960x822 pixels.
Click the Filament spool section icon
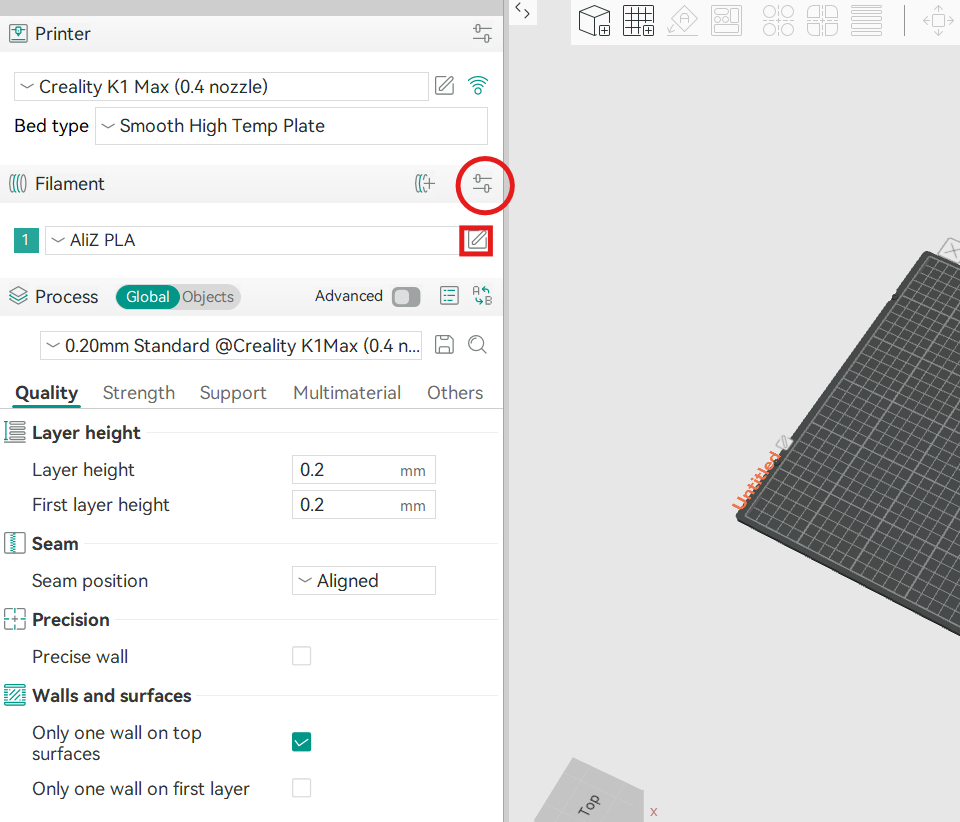18,184
